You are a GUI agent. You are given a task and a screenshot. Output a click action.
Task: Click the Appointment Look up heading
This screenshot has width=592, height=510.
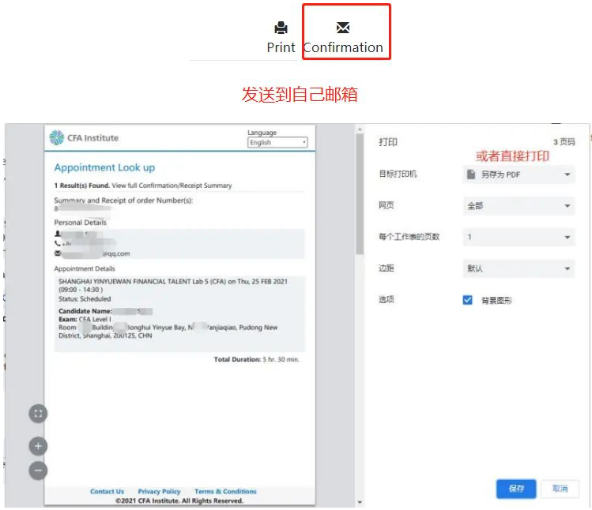click(105, 167)
